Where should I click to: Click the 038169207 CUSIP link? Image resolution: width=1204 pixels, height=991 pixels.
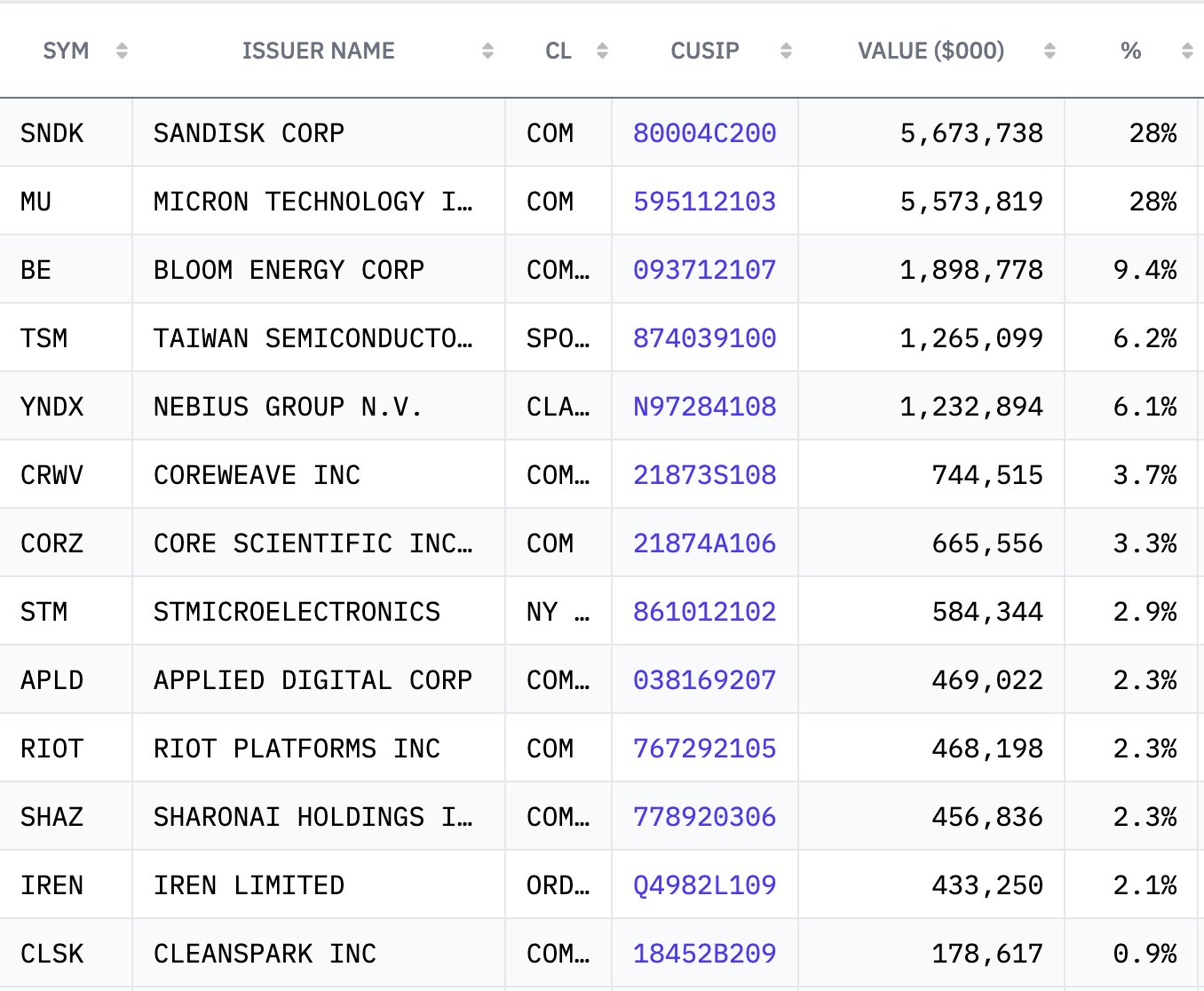click(705, 680)
